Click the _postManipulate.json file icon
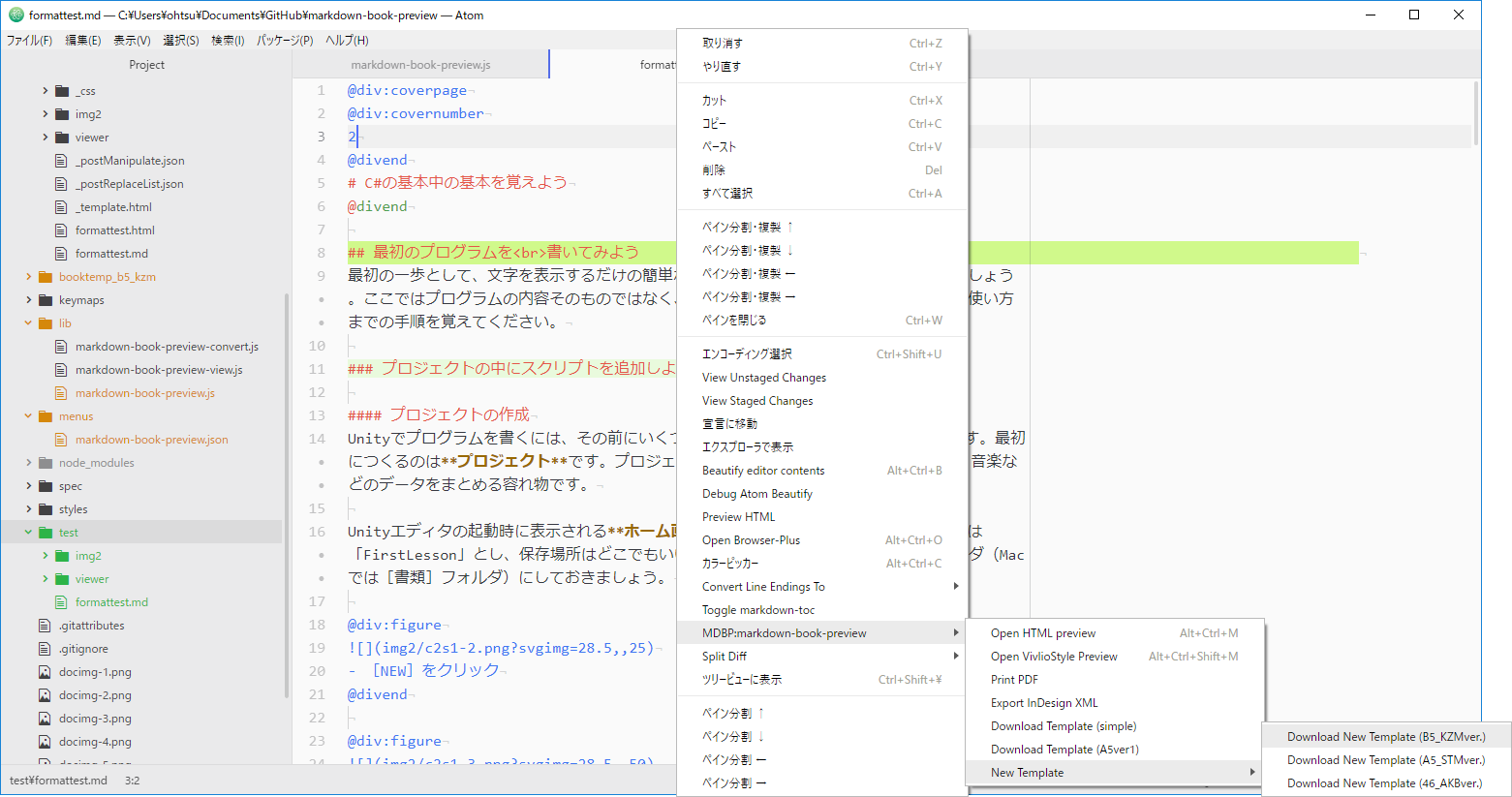1512x797 pixels. pyautogui.click(x=59, y=160)
